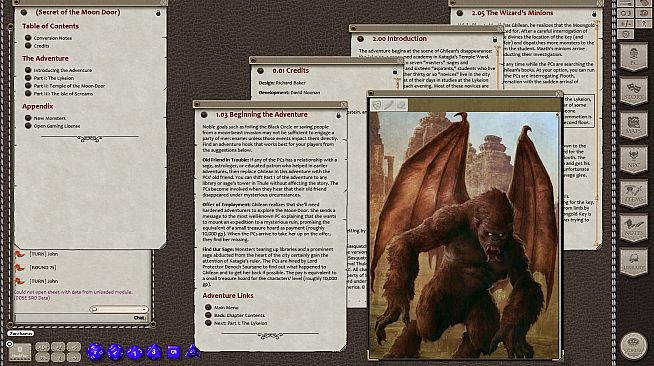Follow Next: Part I: The Lykeion link
The height and width of the screenshot is (366, 654).
240,323
